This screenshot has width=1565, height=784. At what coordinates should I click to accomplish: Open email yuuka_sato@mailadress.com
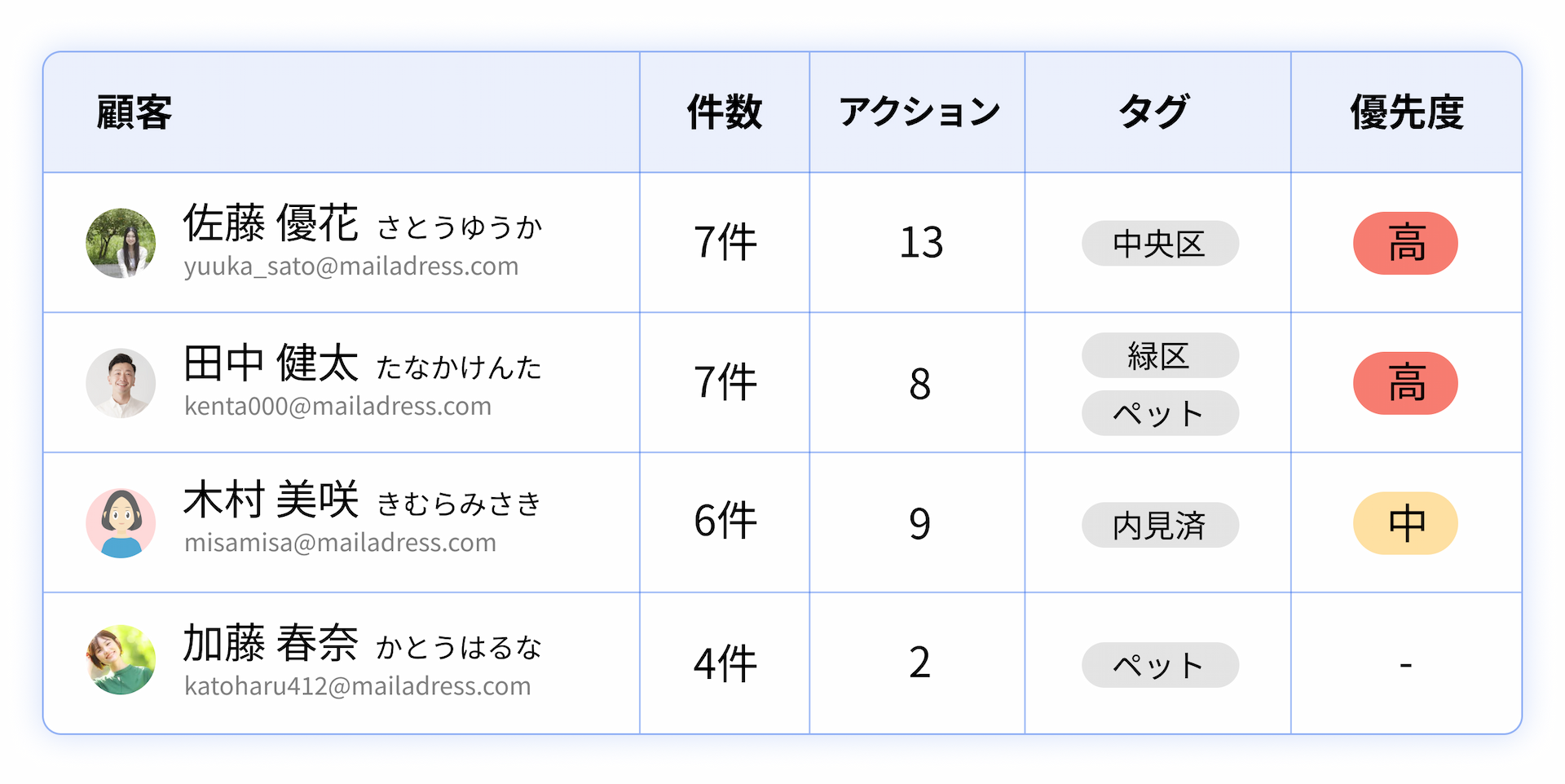[351, 266]
